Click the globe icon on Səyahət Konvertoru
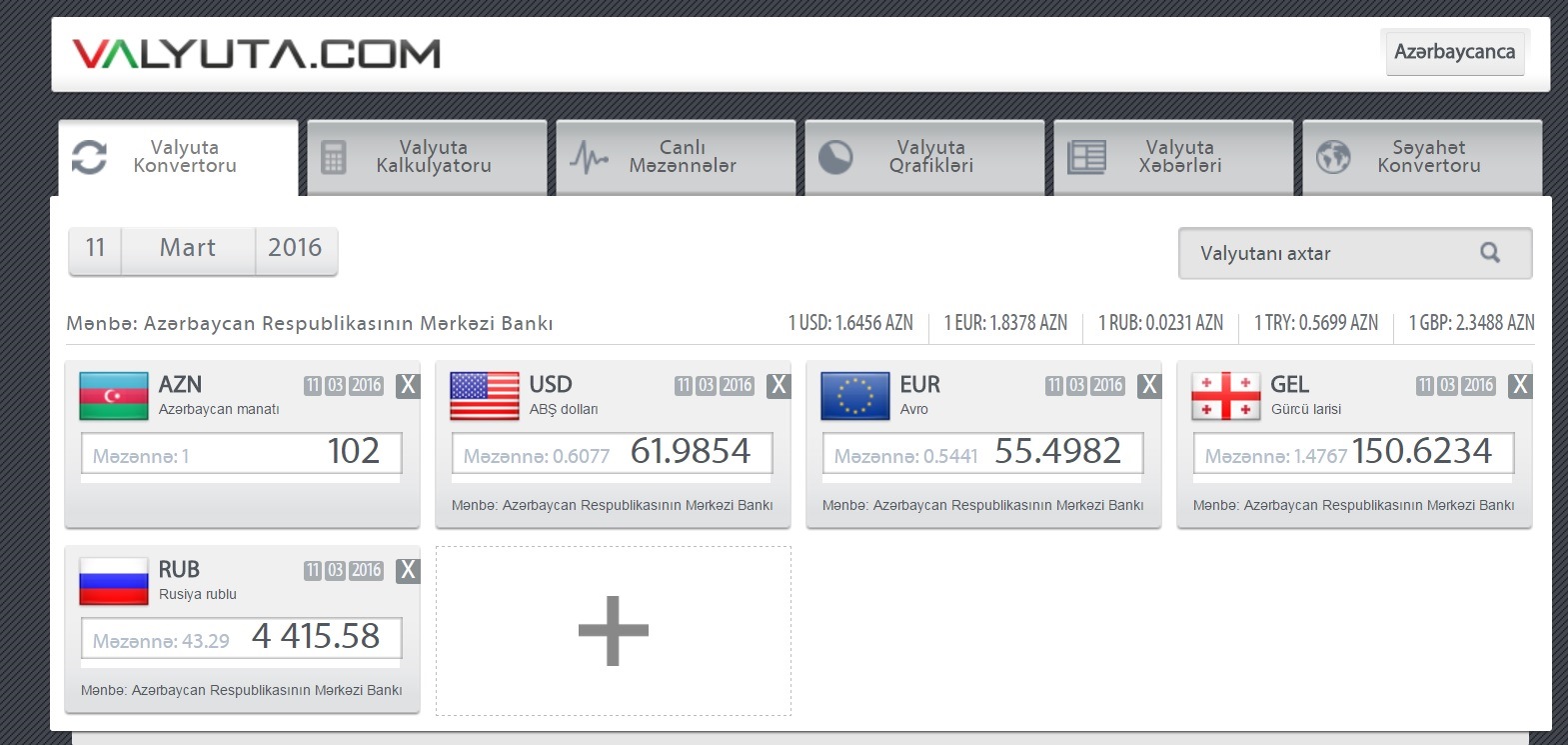 1333,157
